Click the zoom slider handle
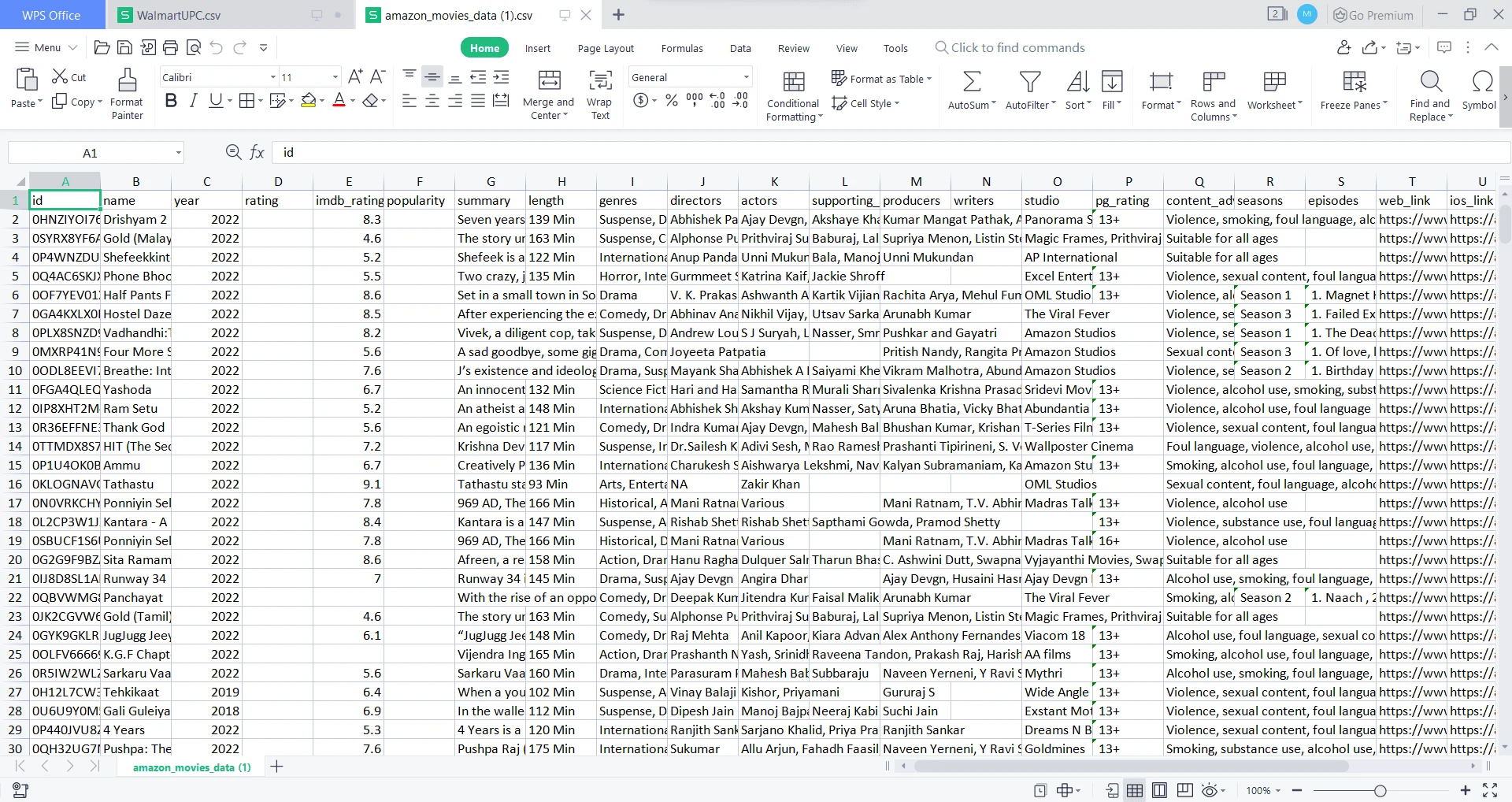This screenshot has width=1512, height=802. 1380,790
